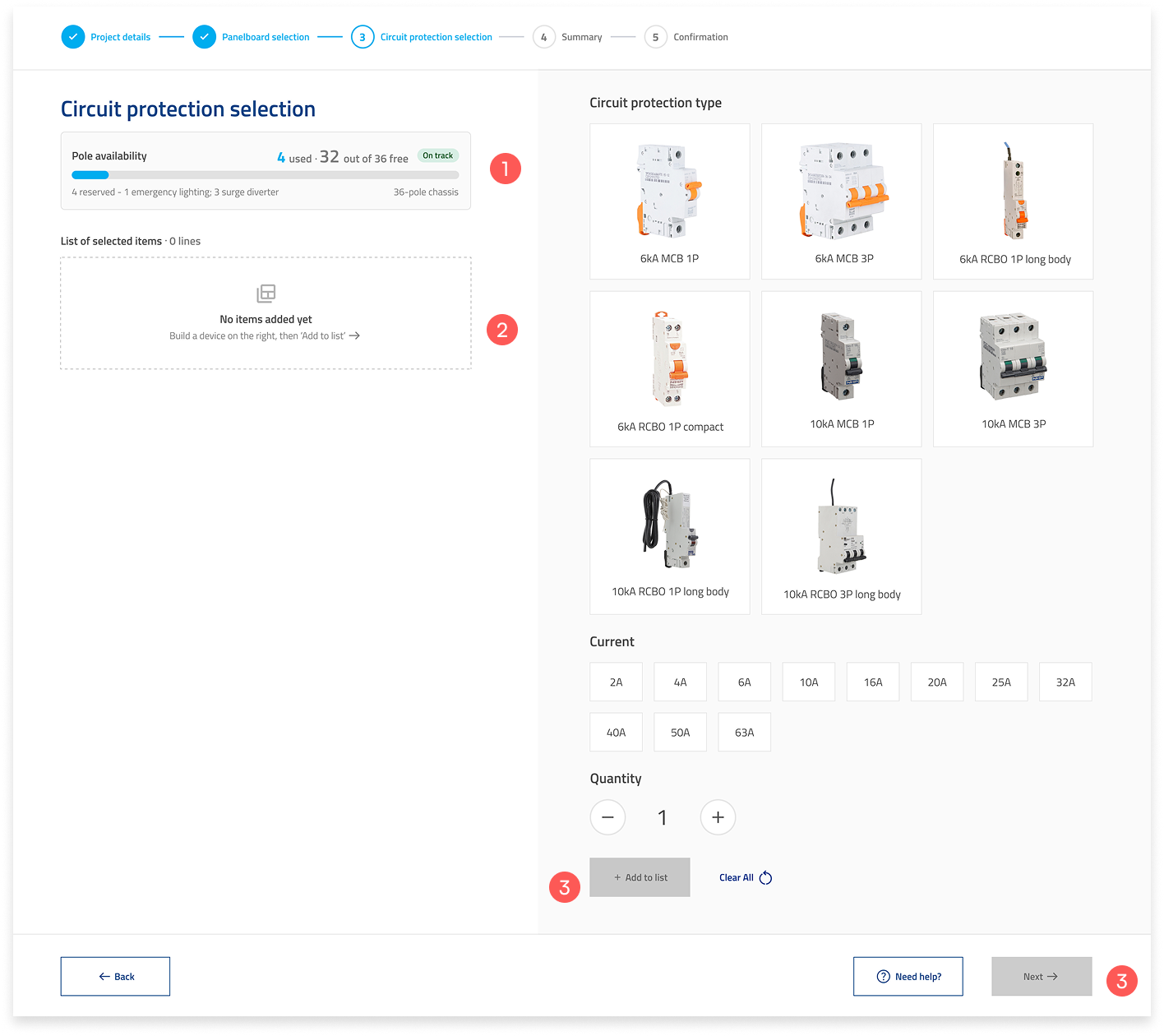1164x1036 pixels.
Task: Choose 10kA RCBO 1P long body
Action: pyautogui.click(x=670, y=537)
